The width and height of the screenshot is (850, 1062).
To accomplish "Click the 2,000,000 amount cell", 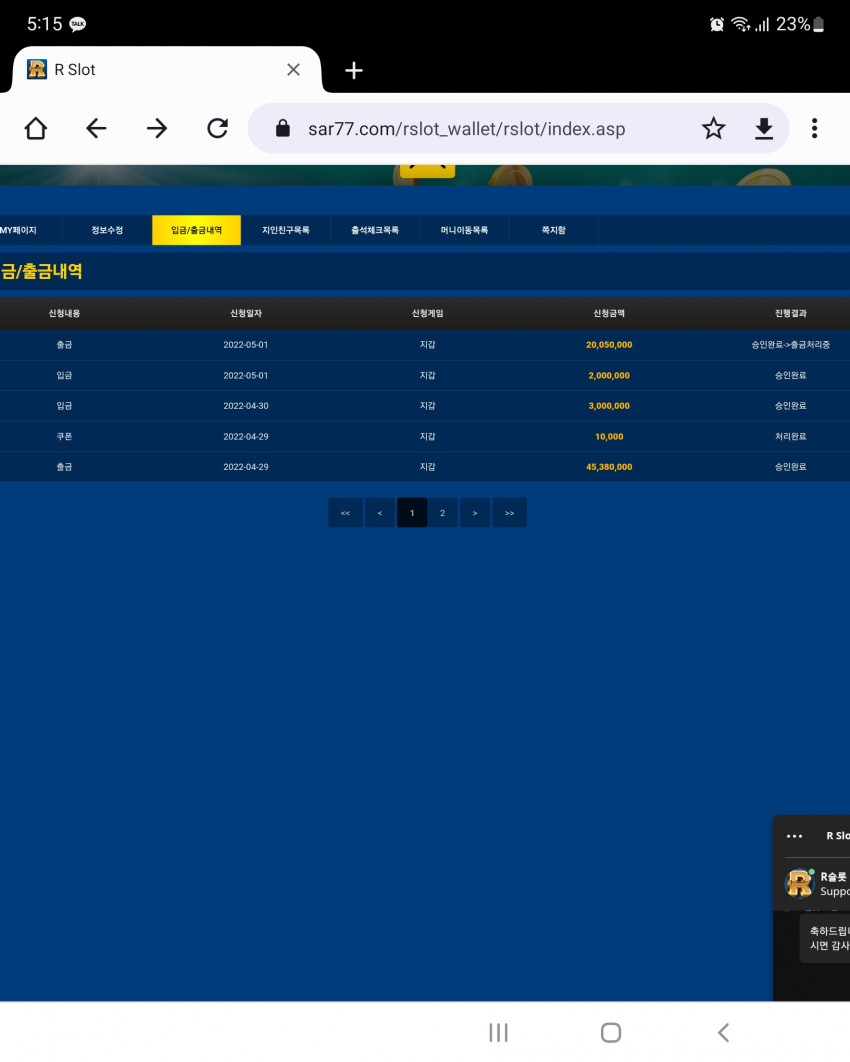I will [609, 375].
